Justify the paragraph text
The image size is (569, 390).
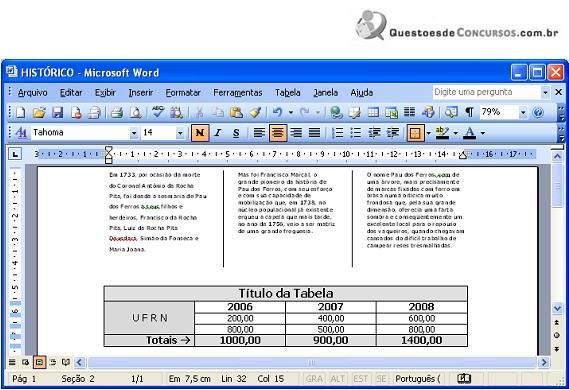(x=314, y=133)
